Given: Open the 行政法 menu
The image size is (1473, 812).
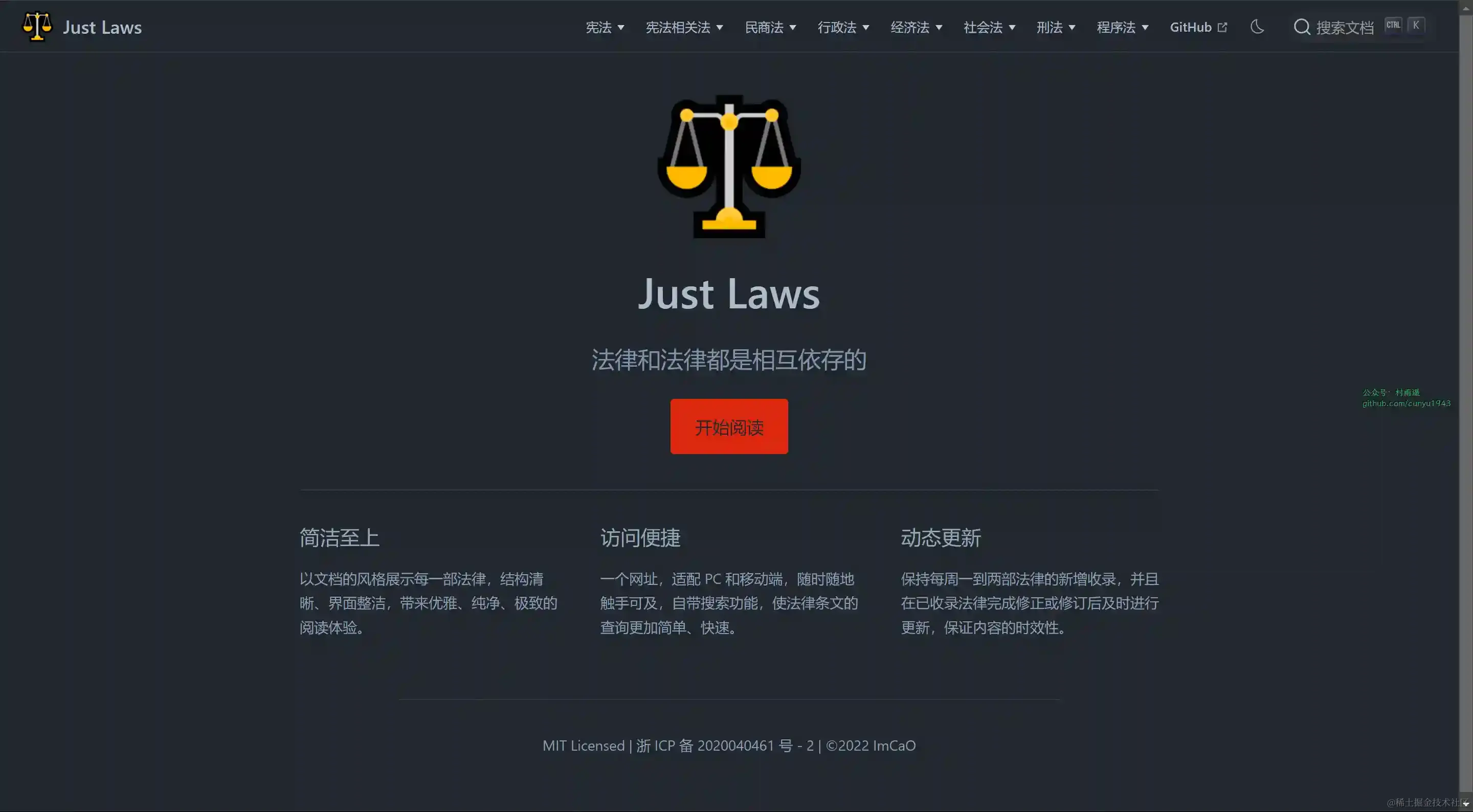Looking at the screenshot, I should 843,28.
